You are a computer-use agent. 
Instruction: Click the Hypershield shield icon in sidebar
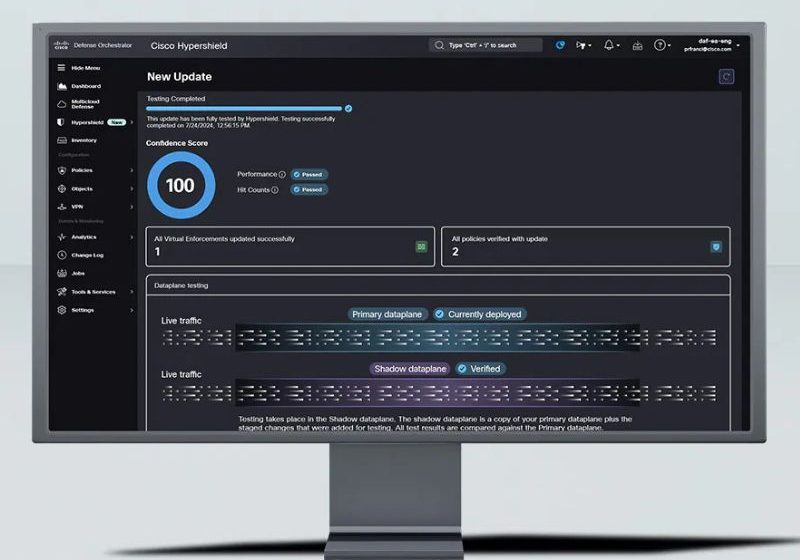61,122
